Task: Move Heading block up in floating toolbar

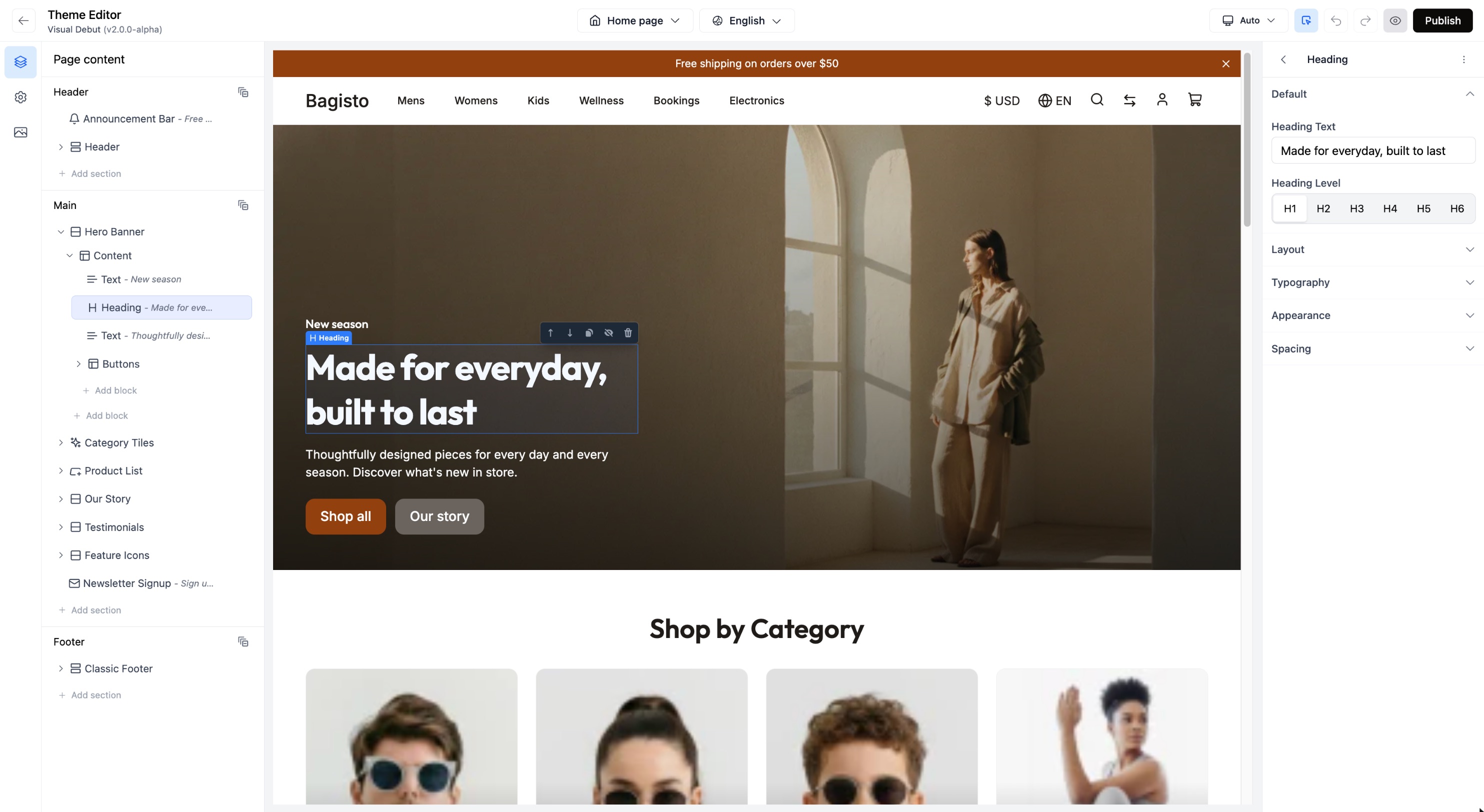Action: pyautogui.click(x=550, y=333)
